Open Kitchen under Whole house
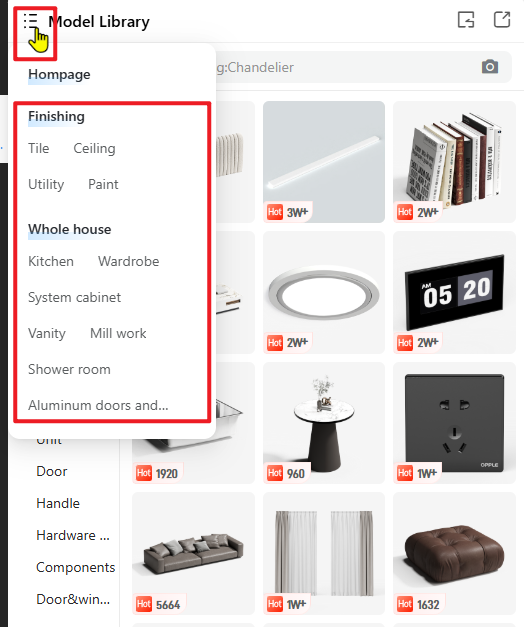524x627 pixels. point(51,262)
